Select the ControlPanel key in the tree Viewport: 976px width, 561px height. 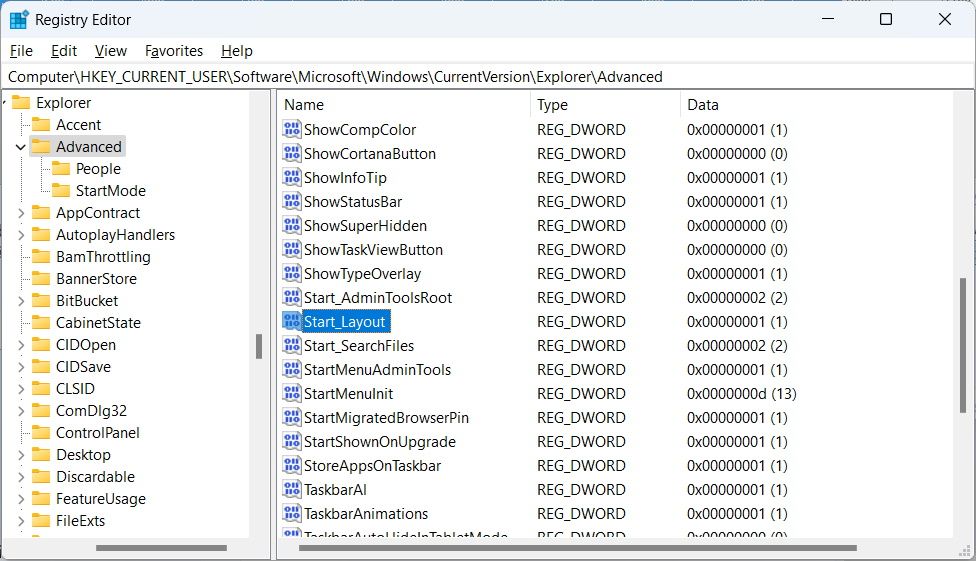pyautogui.click(x=98, y=433)
